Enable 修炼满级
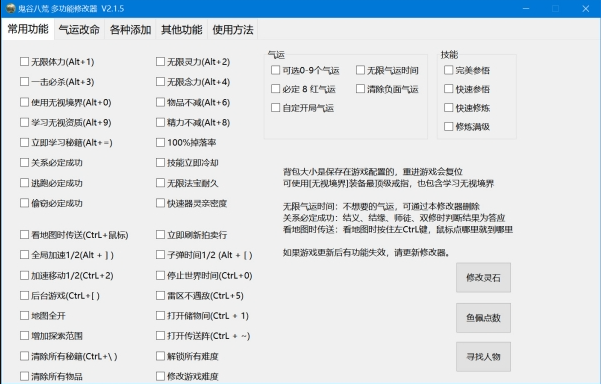The image size is (601, 384). (x=448, y=126)
